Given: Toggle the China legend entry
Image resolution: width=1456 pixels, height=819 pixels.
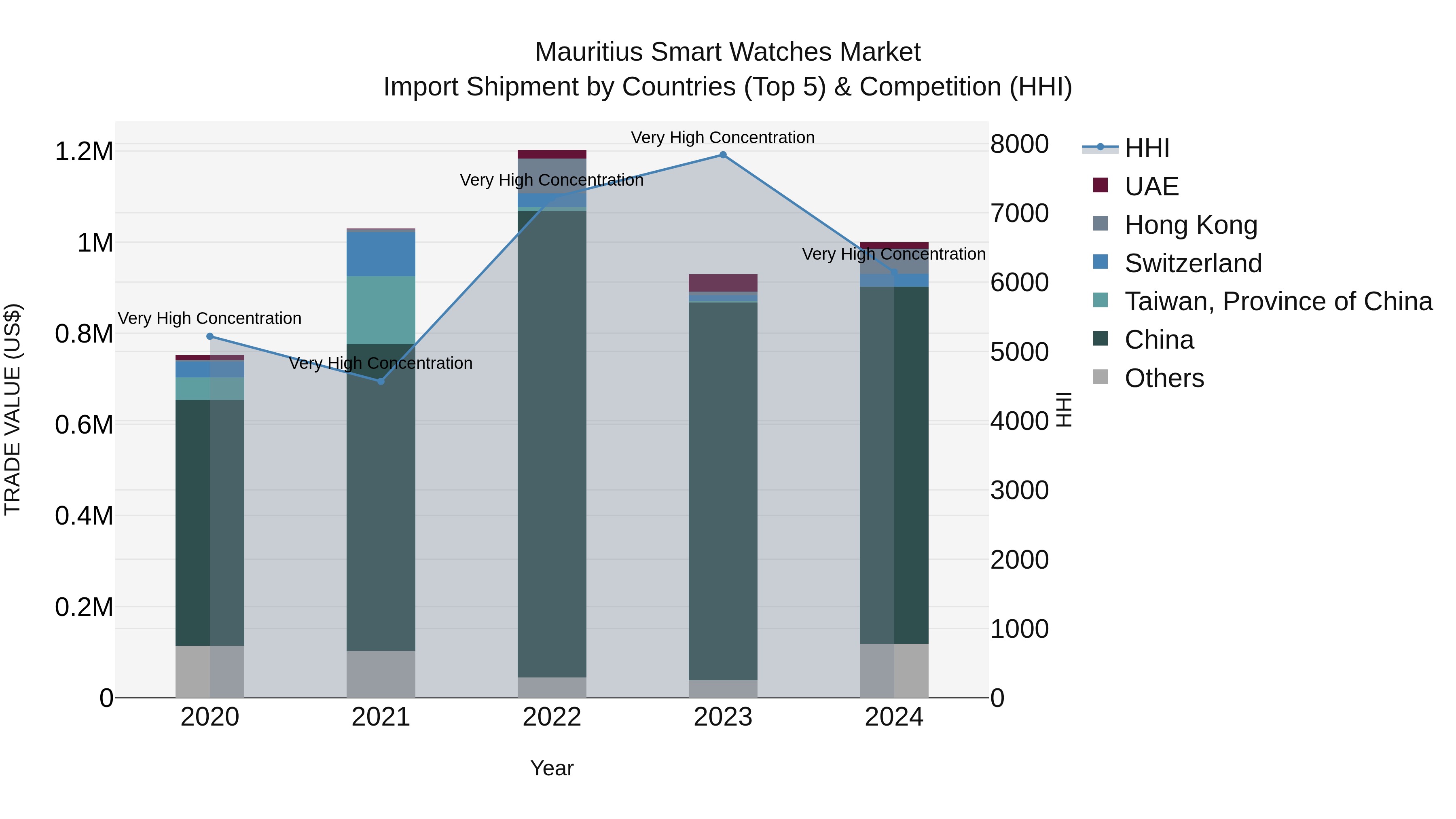Looking at the screenshot, I should [1144, 340].
